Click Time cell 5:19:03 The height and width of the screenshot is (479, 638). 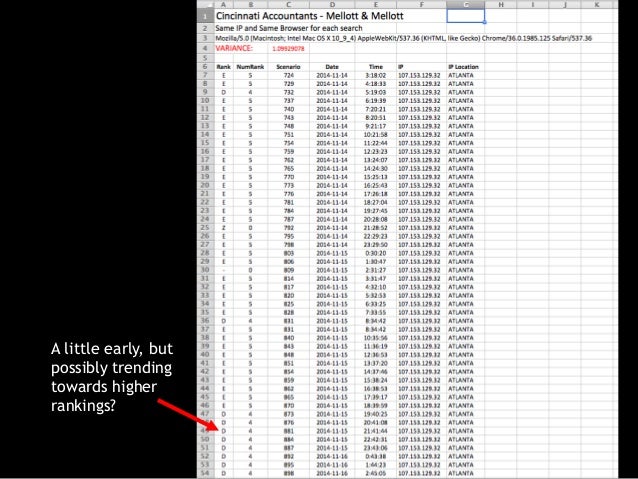coord(376,92)
